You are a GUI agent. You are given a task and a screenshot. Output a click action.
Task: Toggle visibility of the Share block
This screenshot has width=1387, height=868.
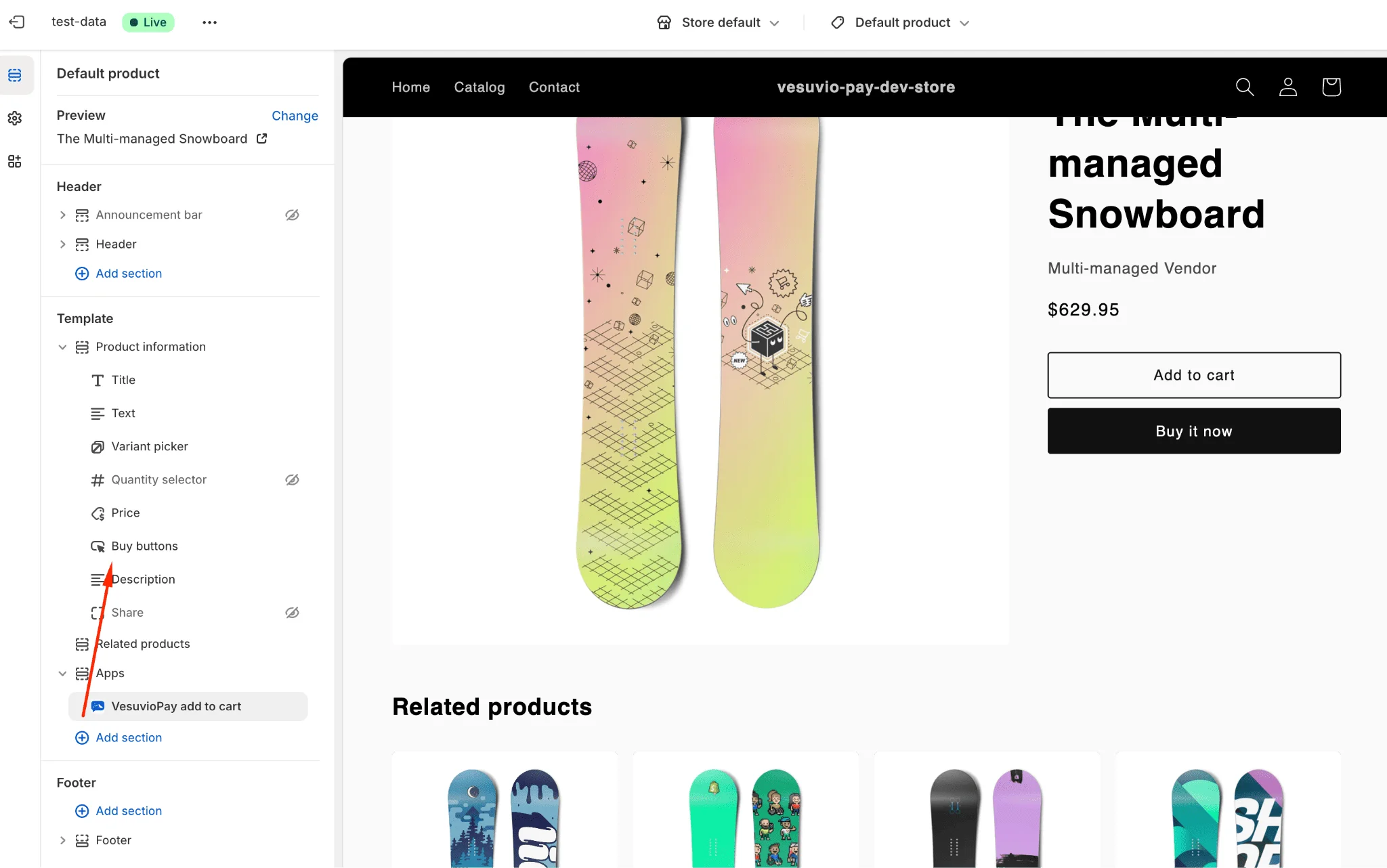[x=292, y=613]
